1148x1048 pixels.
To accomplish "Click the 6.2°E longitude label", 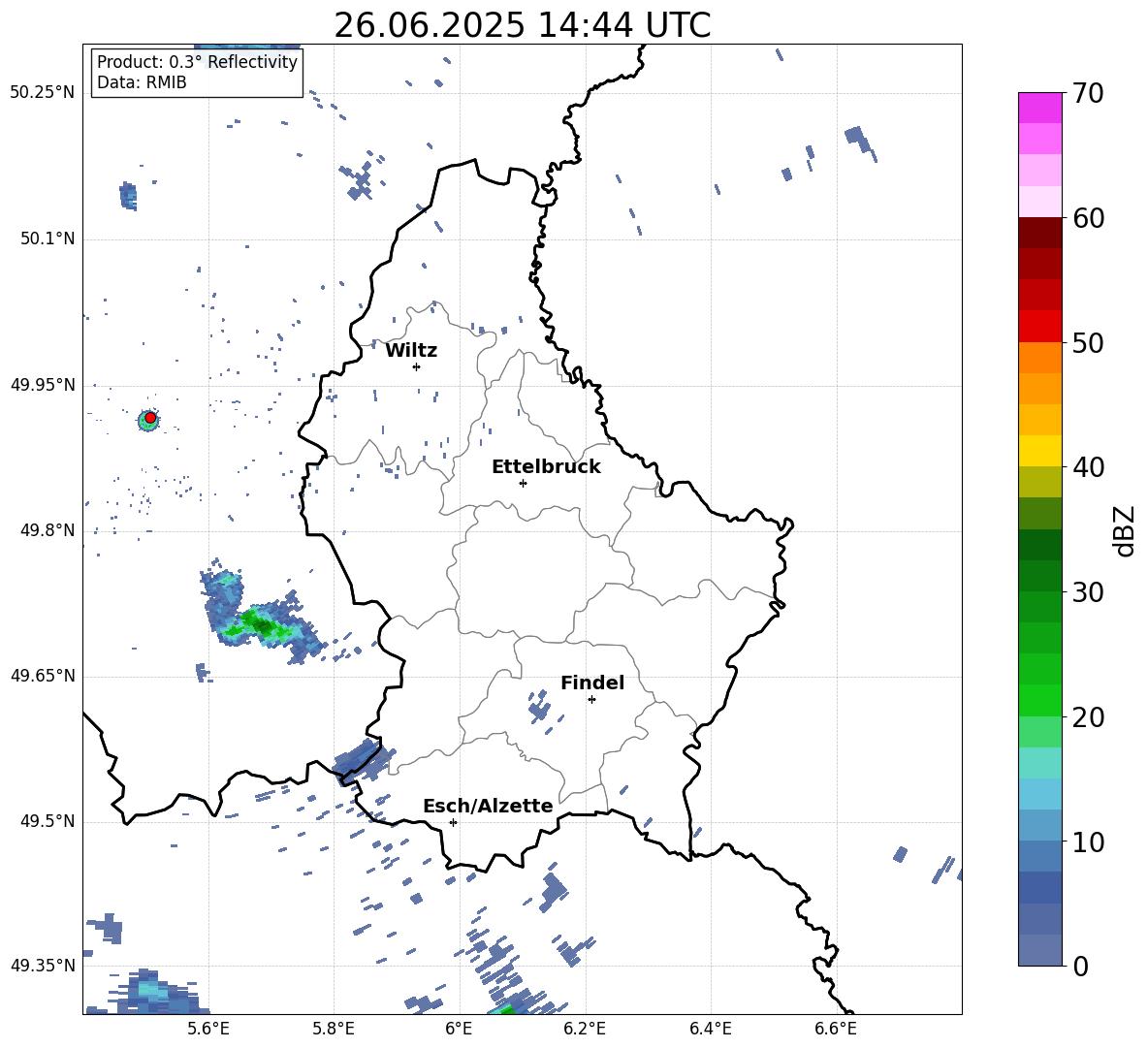I will (x=585, y=1029).
